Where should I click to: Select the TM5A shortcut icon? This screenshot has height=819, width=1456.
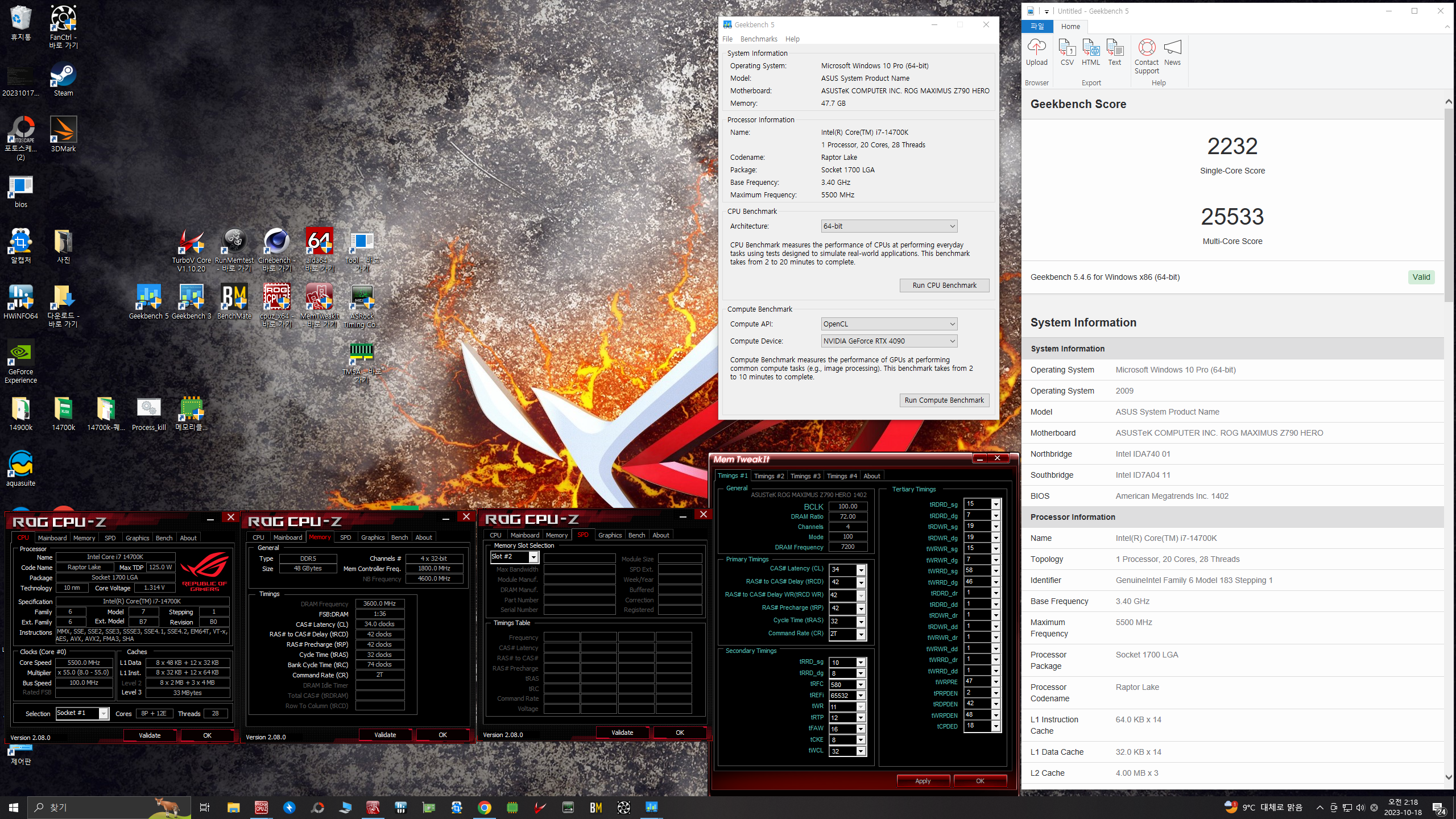362,362
